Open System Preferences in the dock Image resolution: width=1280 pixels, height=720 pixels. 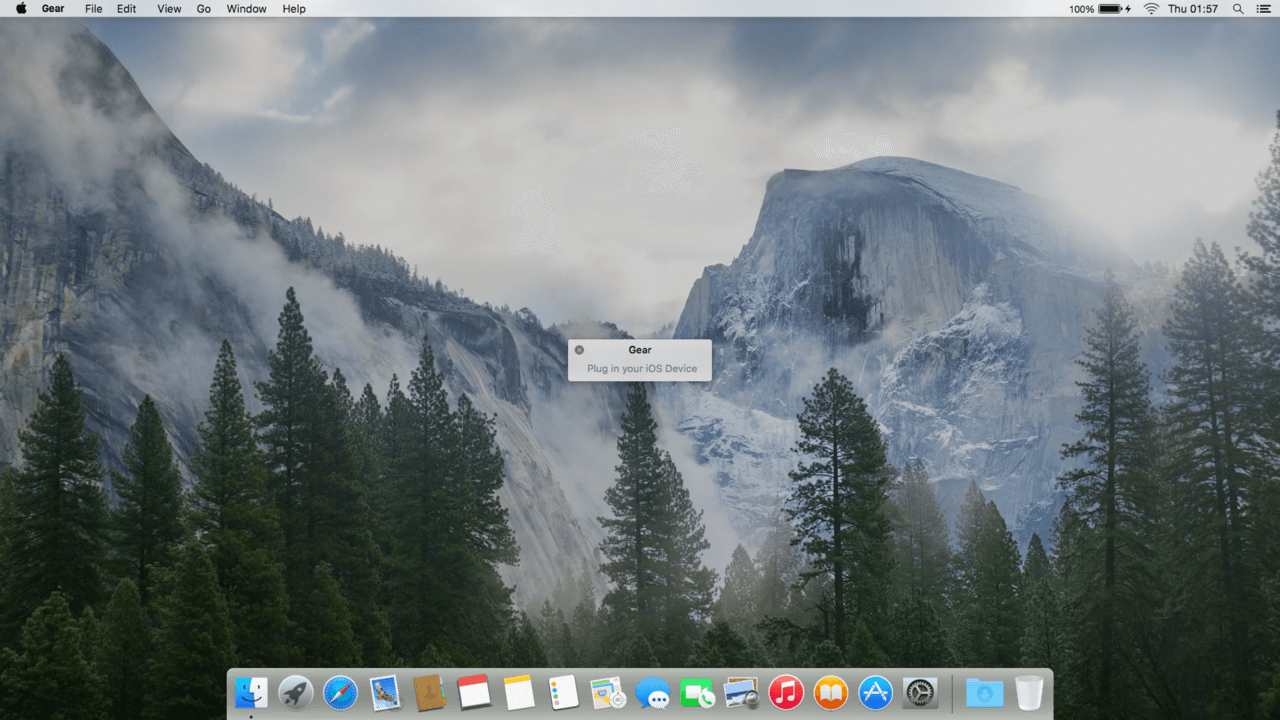click(x=920, y=692)
